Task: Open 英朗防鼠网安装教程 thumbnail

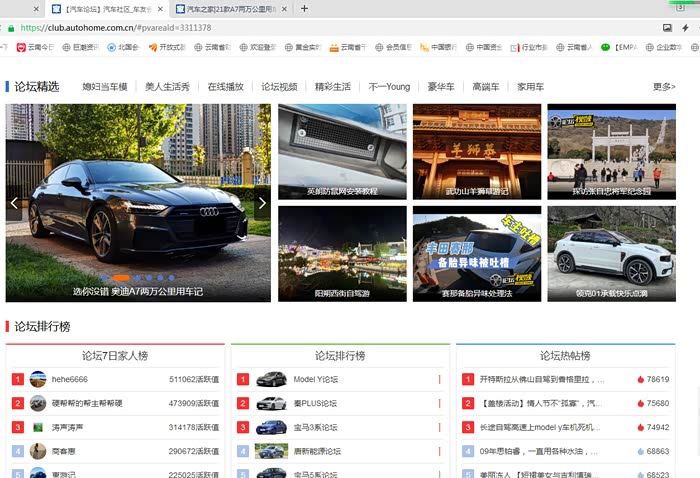Action: point(342,151)
